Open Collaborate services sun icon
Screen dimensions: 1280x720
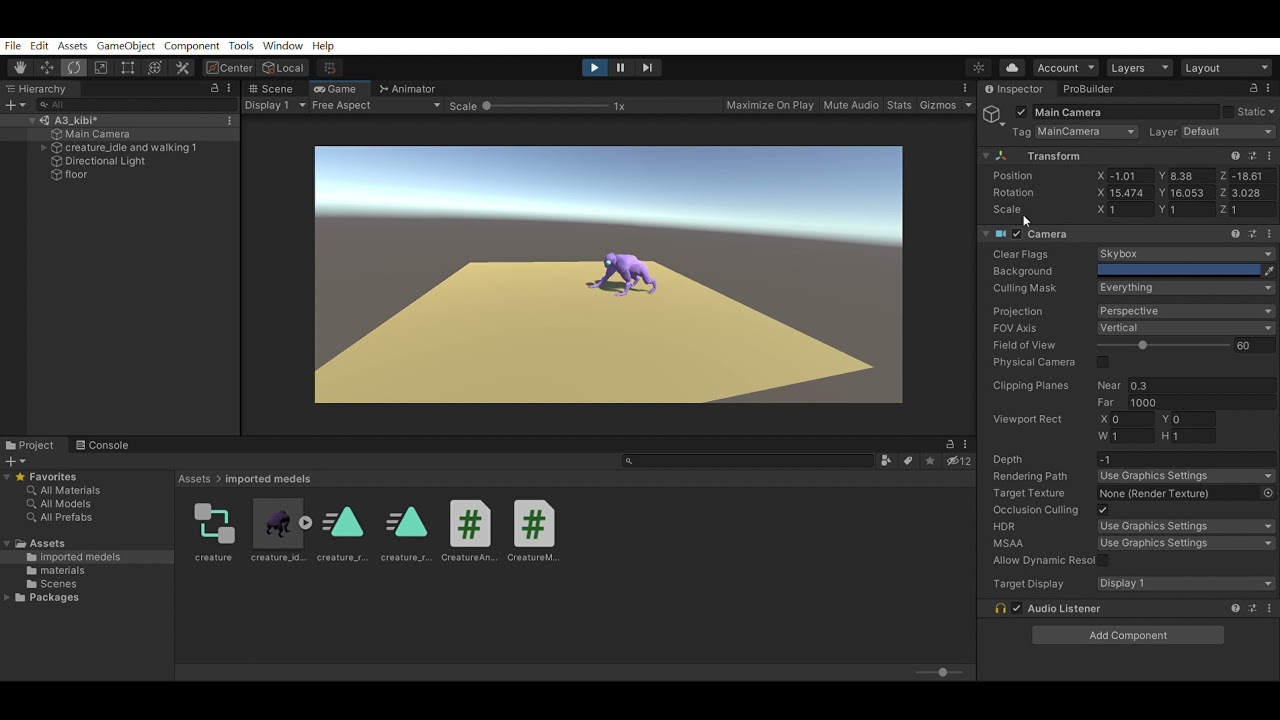(x=979, y=68)
